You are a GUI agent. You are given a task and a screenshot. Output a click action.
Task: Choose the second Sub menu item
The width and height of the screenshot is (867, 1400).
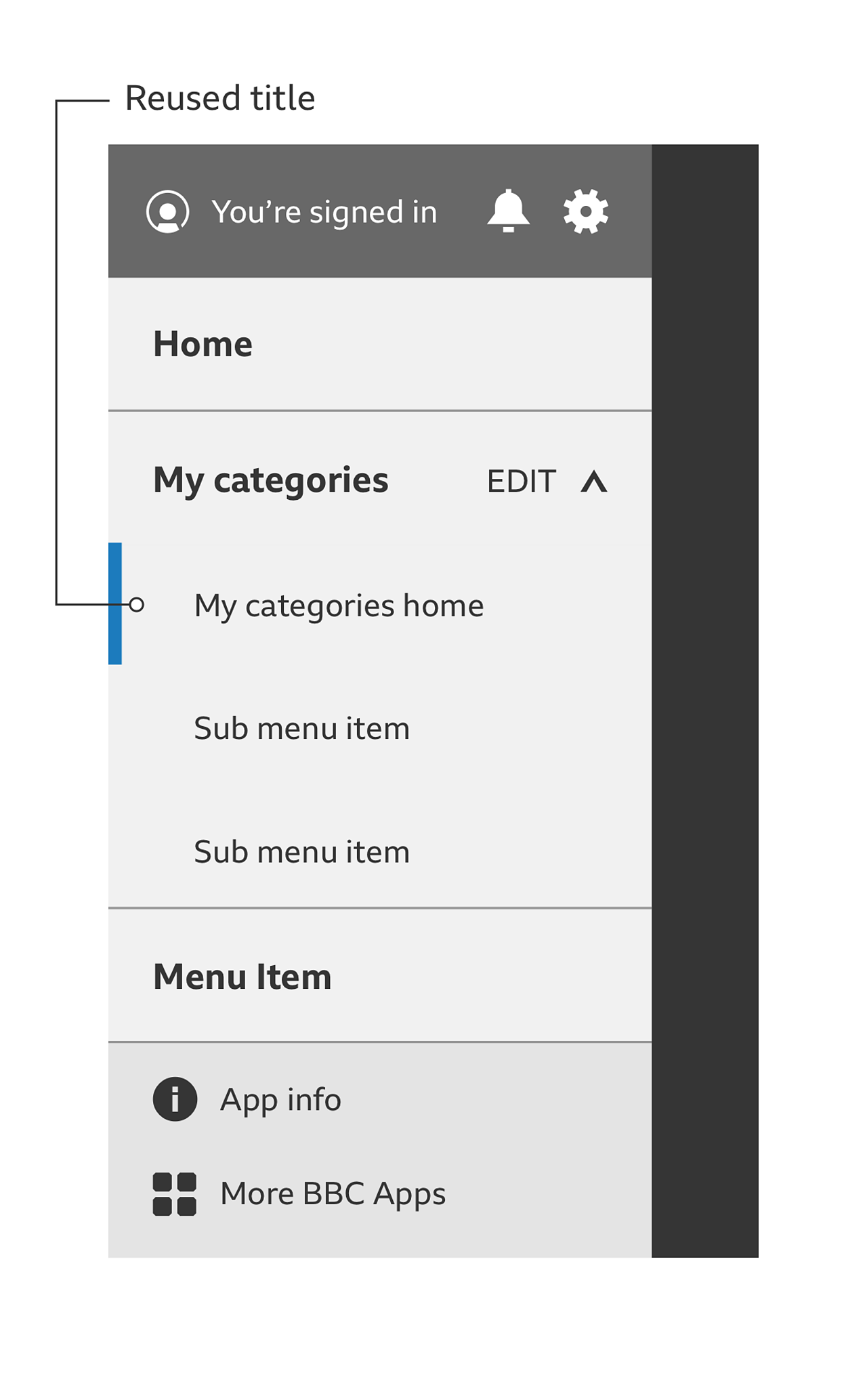(301, 852)
